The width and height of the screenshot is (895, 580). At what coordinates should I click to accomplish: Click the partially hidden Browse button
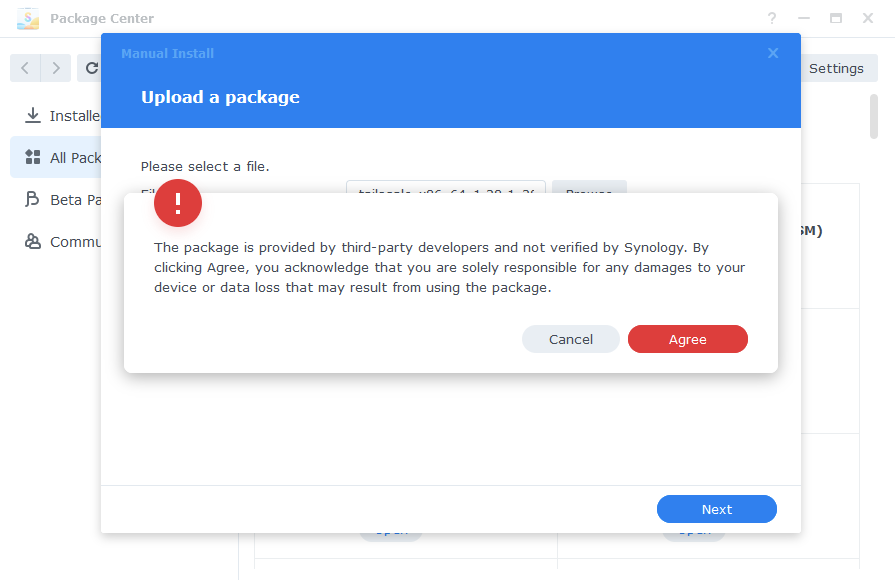tap(589, 187)
